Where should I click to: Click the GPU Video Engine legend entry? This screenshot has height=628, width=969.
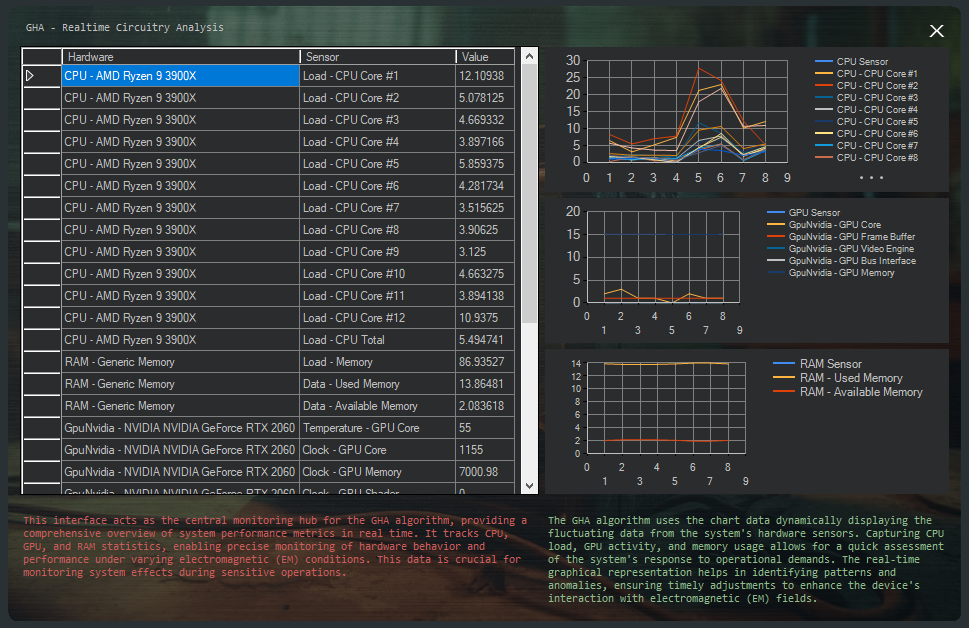pos(840,249)
